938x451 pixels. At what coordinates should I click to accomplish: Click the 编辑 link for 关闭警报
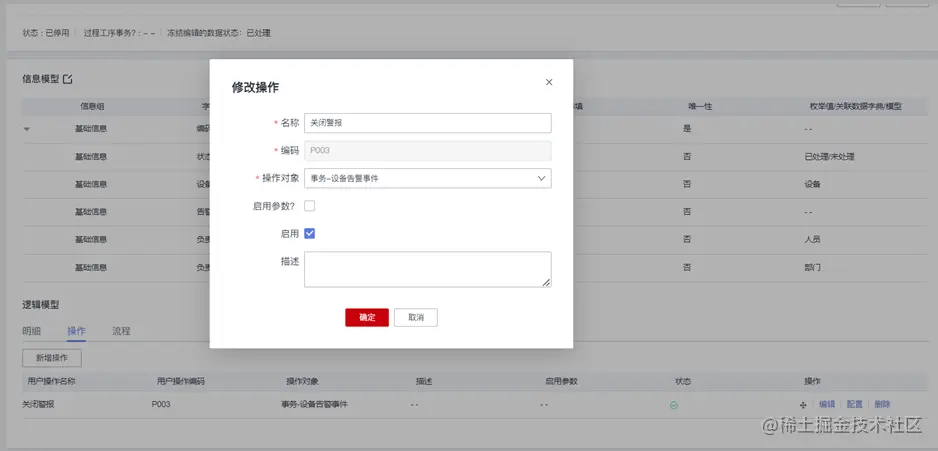(827, 404)
